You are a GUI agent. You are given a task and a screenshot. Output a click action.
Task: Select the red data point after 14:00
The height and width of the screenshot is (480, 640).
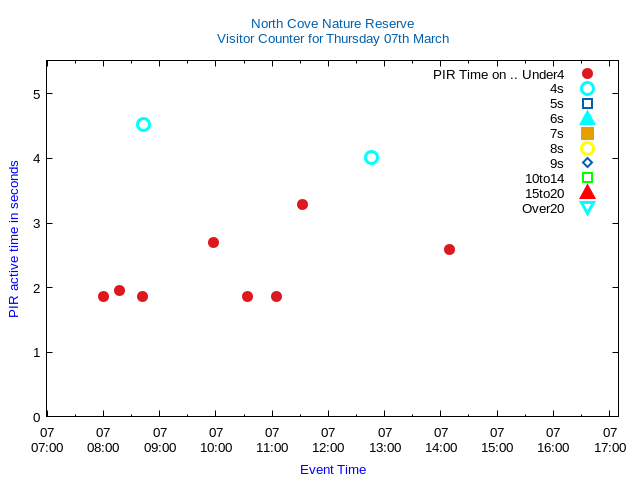[x=449, y=249]
